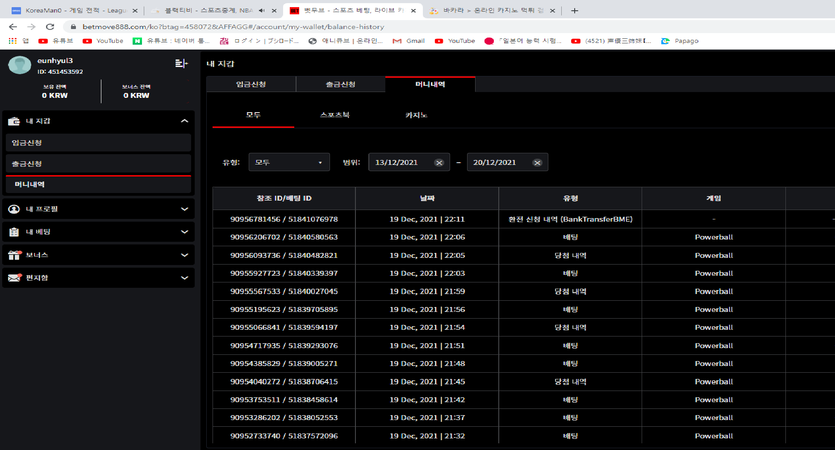Click the mute speaker icon on second tab
Image resolution: width=835 pixels, height=450 pixels.
[x=262, y=11]
